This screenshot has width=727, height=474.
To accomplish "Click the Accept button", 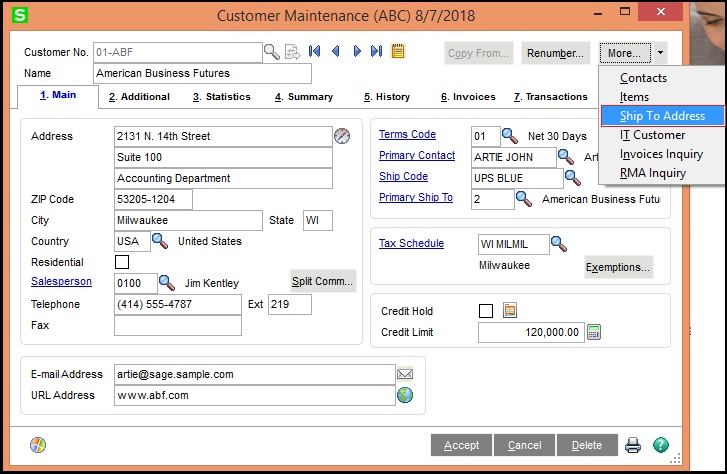I will coord(461,445).
